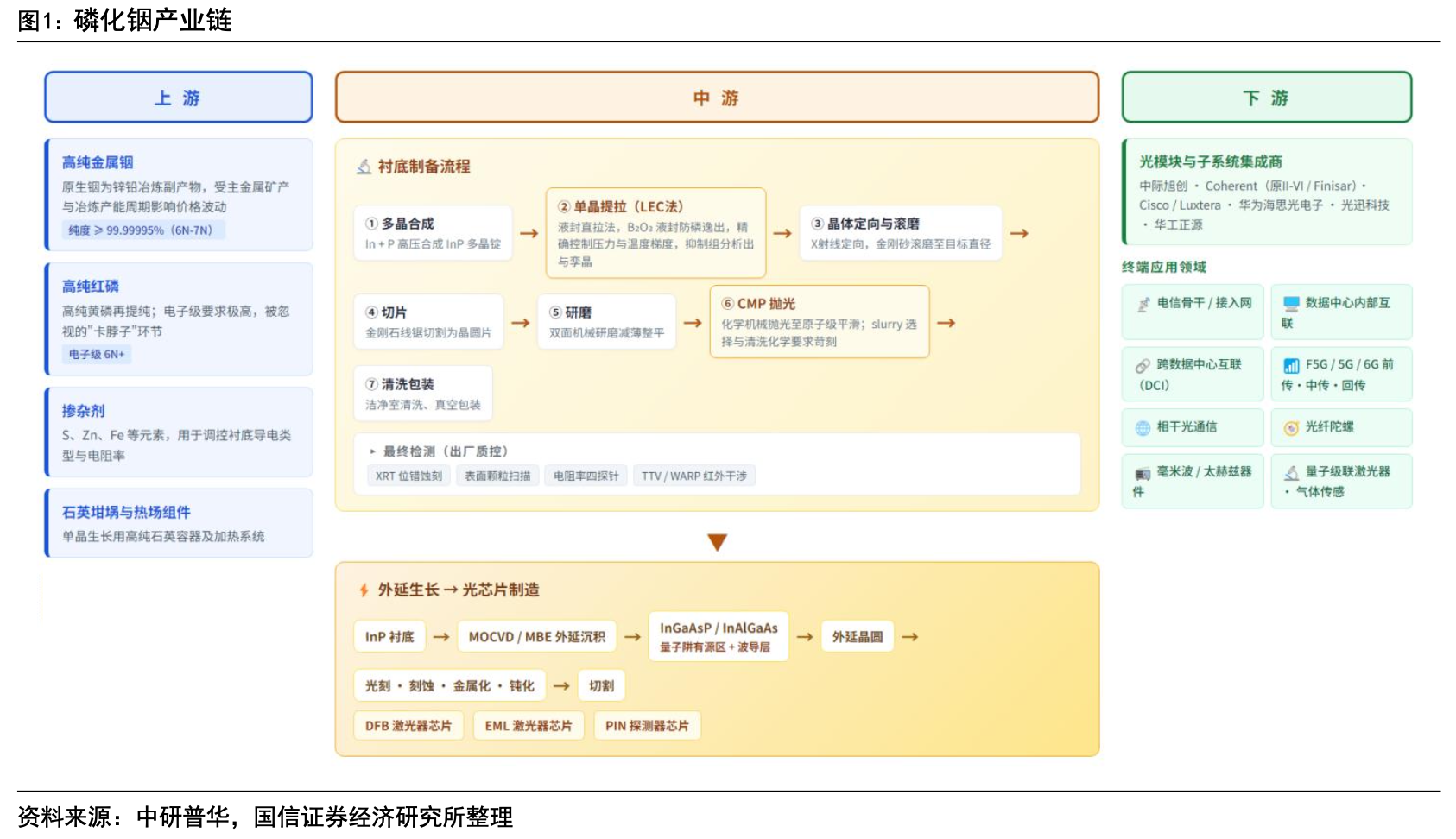Click the arrow between InP 衬底 and MOCVD
The width and height of the screenshot is (1456, 839).
[x=441, y=637]
